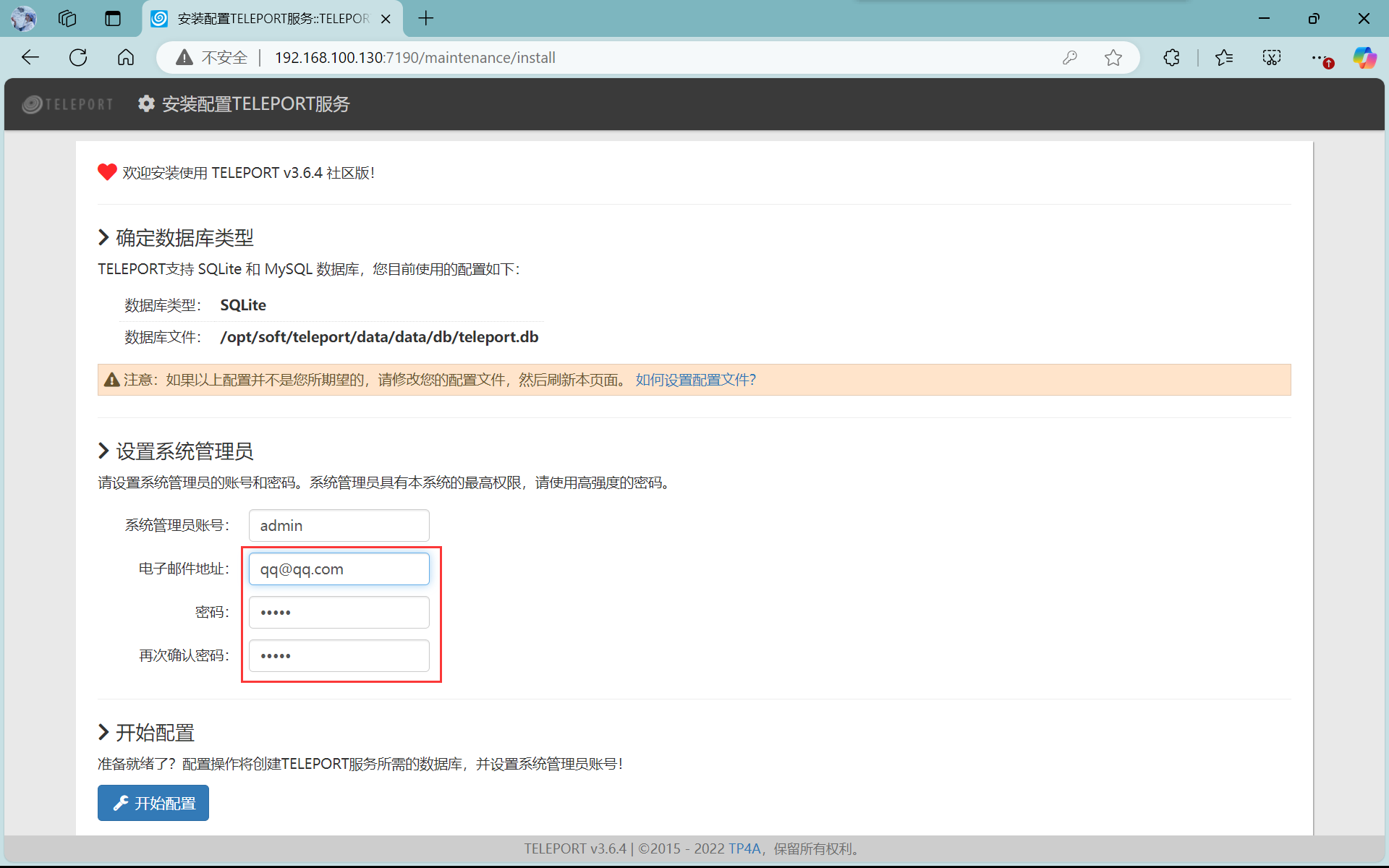1389x868 pixels.
Task: Click the email address input field
Action: (x=339, y=569)
